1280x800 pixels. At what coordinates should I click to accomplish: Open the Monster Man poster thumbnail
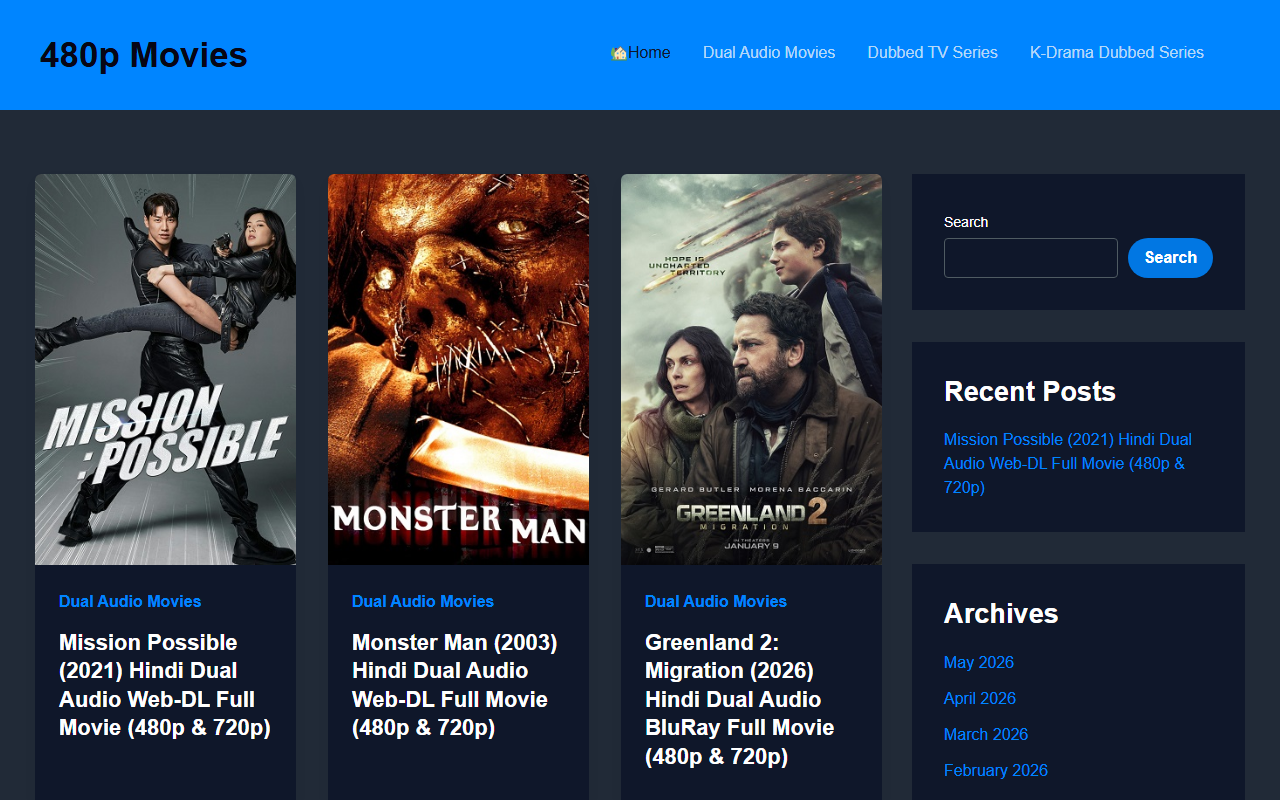[x=458, y=369]
